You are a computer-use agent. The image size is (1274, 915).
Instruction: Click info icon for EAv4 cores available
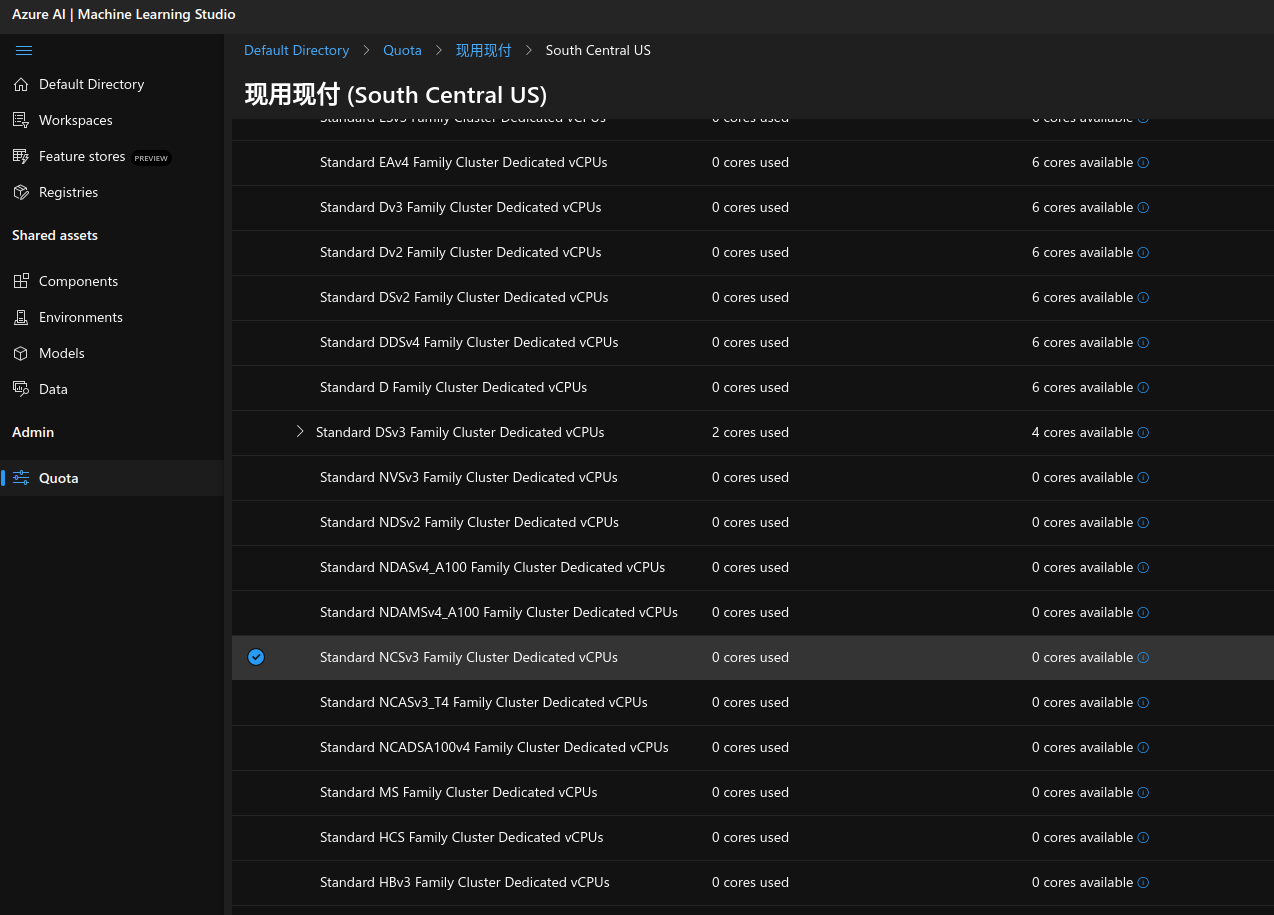[1143, 162]
